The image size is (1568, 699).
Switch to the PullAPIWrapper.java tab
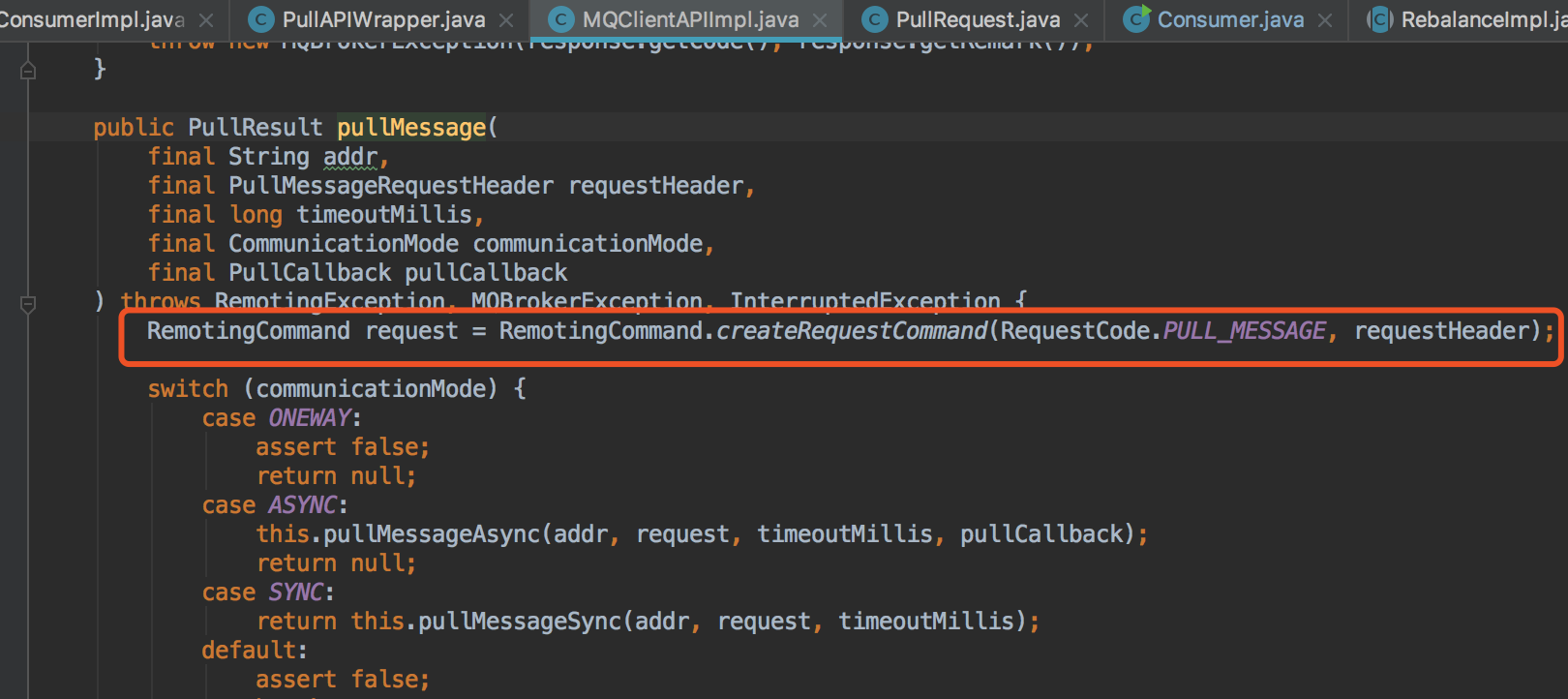click(383, 19)
